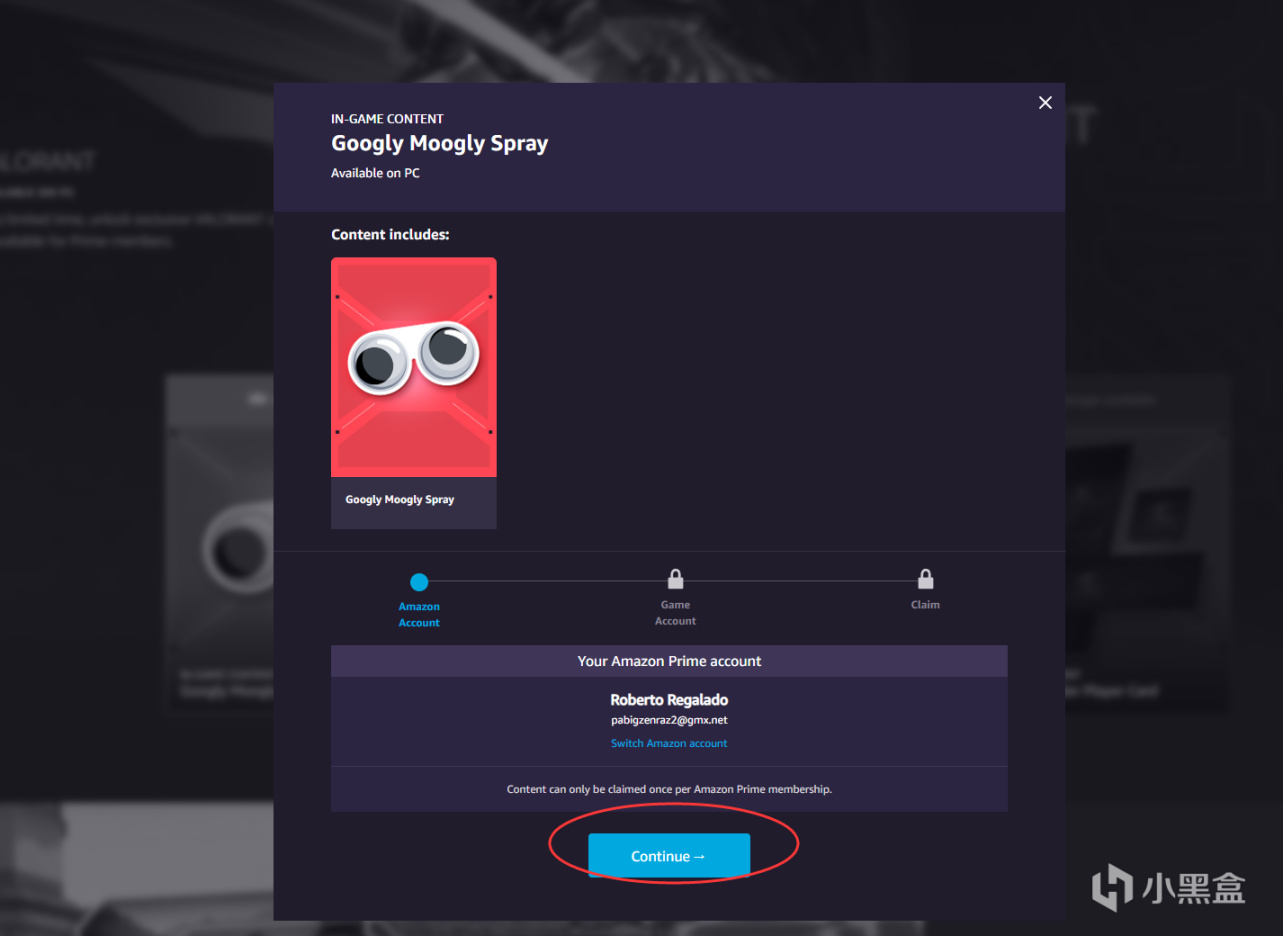Viewport: 1283px width, 936px height.
Task: Click the Game Account step label
Action: [x=675, y=613]
